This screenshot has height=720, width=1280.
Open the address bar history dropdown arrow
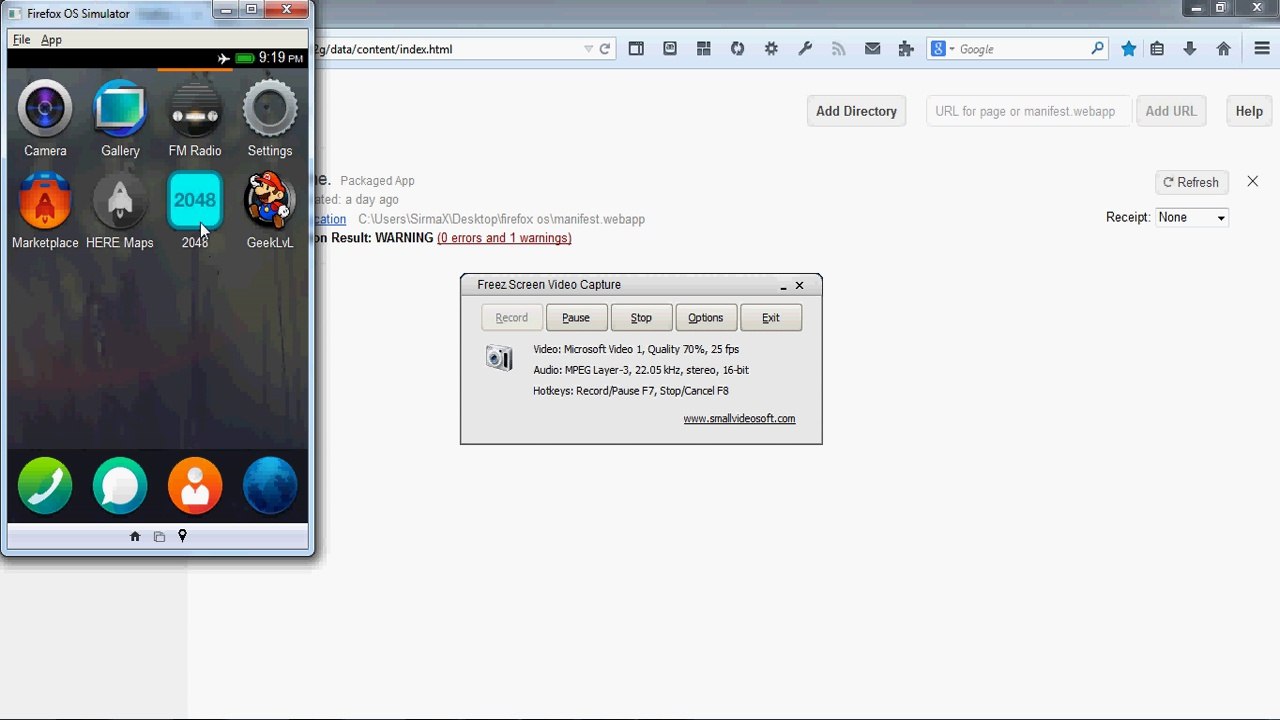pos(588,49)
